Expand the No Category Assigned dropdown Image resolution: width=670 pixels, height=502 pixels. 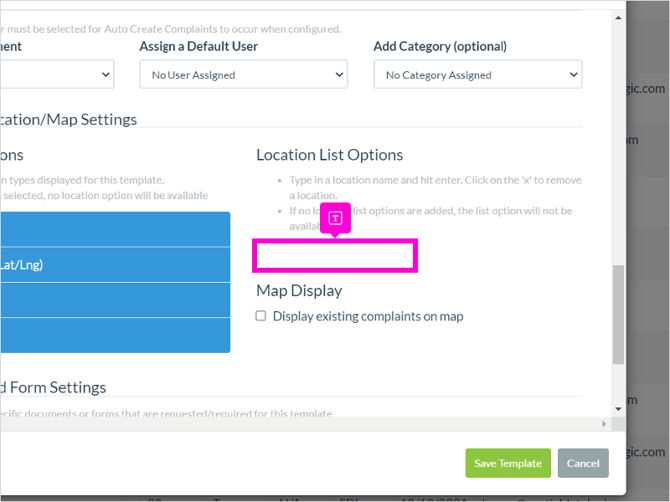coord(478,74)
